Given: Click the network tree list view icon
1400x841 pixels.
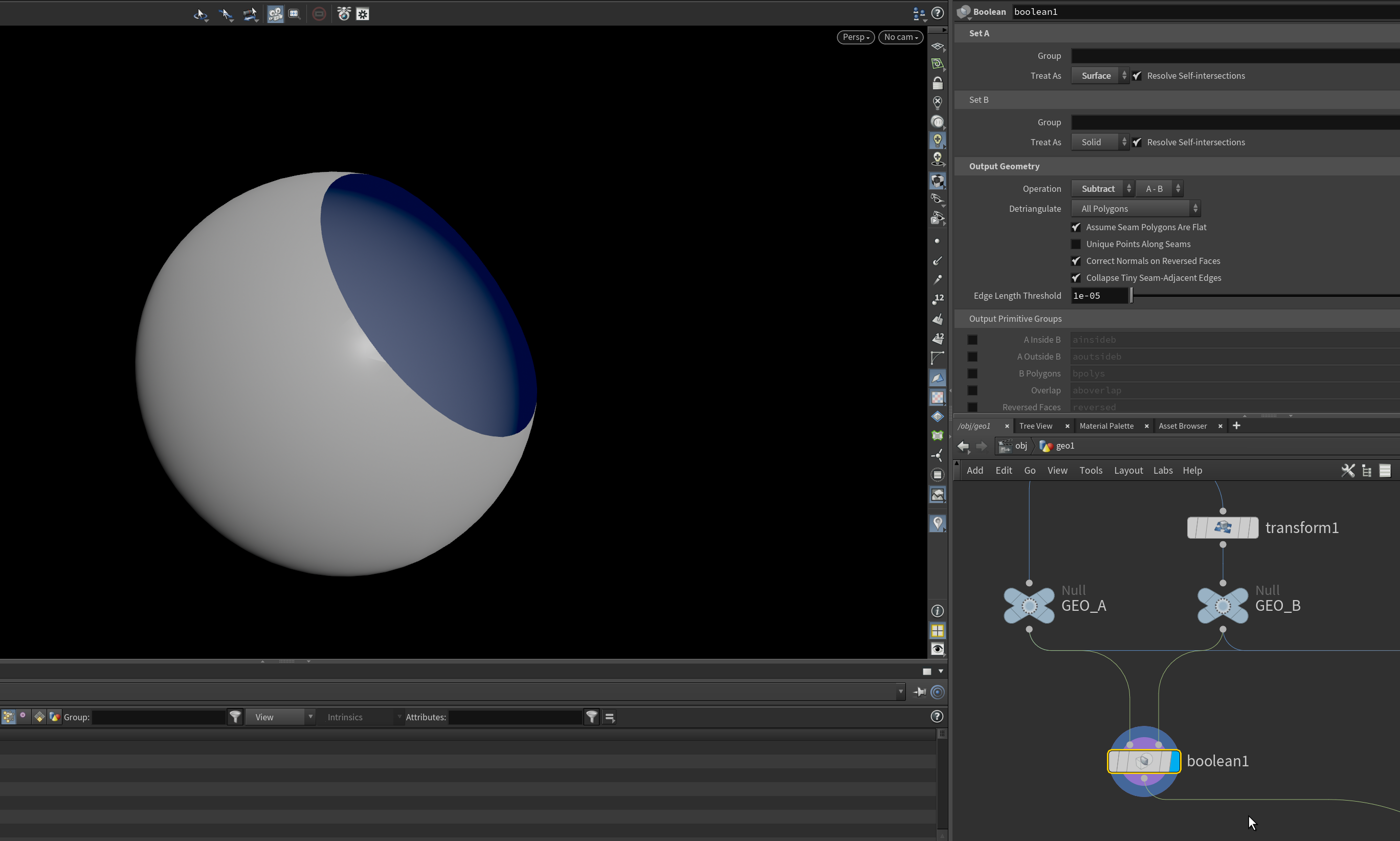Looking at the screenshot, I should (1367, 470).
